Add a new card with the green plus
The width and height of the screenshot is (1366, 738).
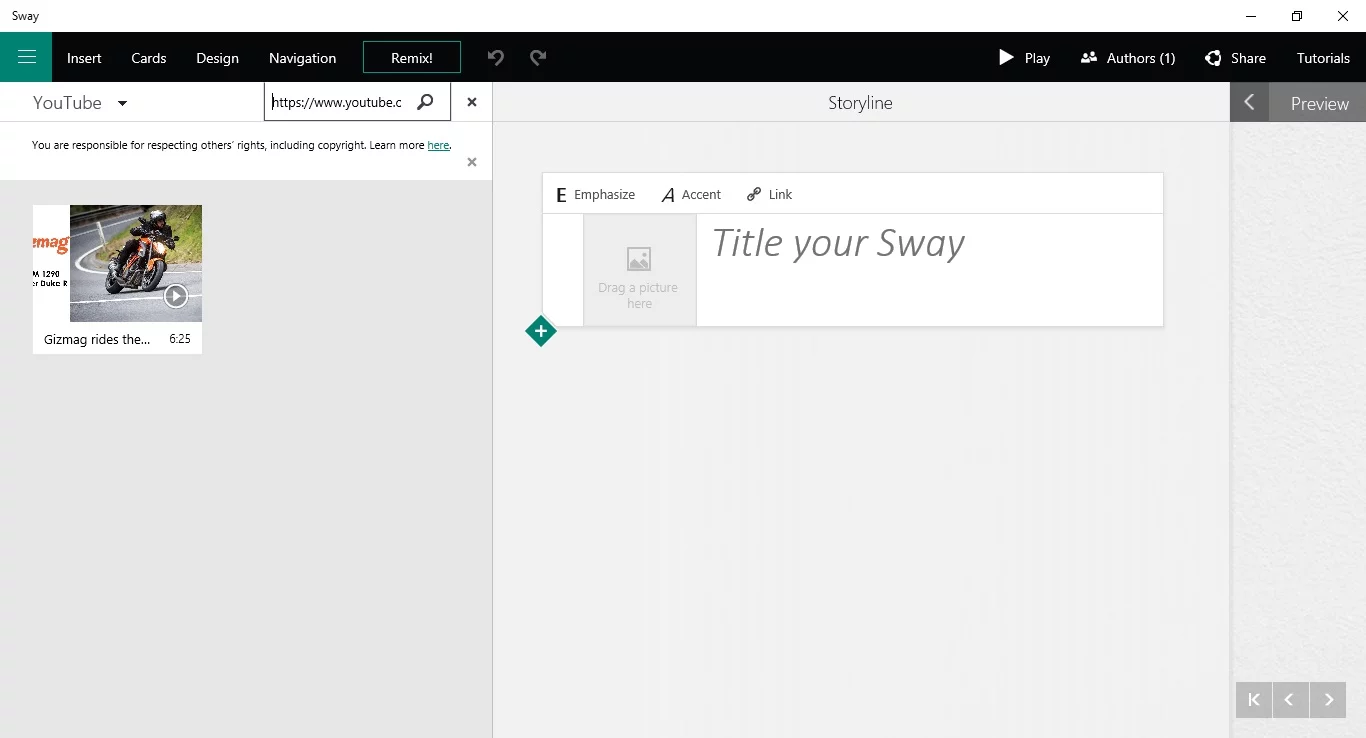(540, 331)
